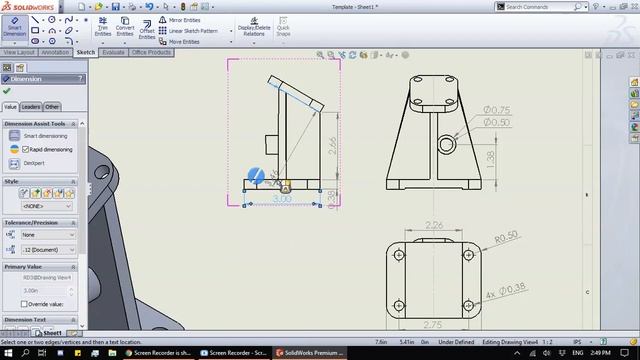The image size is (640, 360).
Task: Open Linear Sketch Pattern dropdown arrow
Action: pos(231,31)
